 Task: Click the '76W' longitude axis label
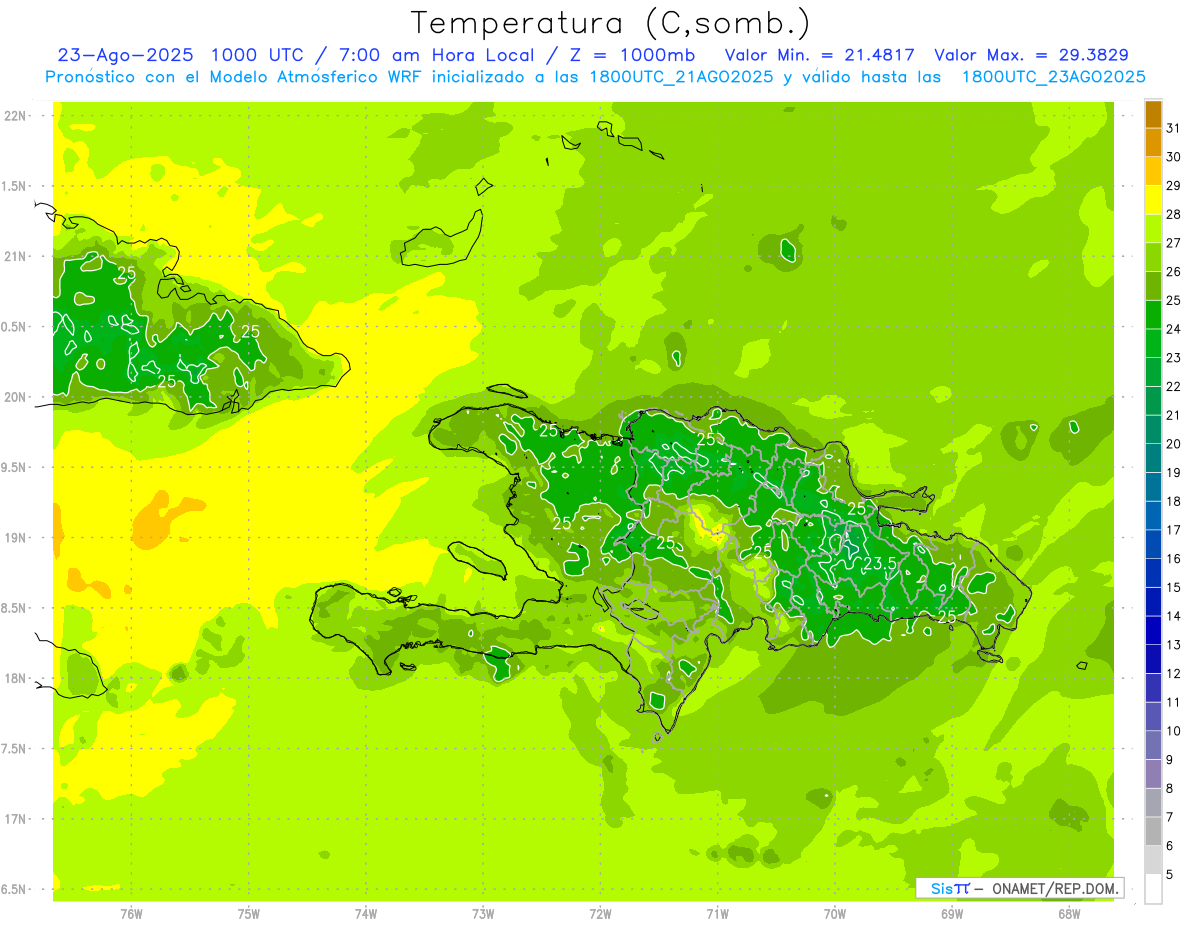click(131, 913)
